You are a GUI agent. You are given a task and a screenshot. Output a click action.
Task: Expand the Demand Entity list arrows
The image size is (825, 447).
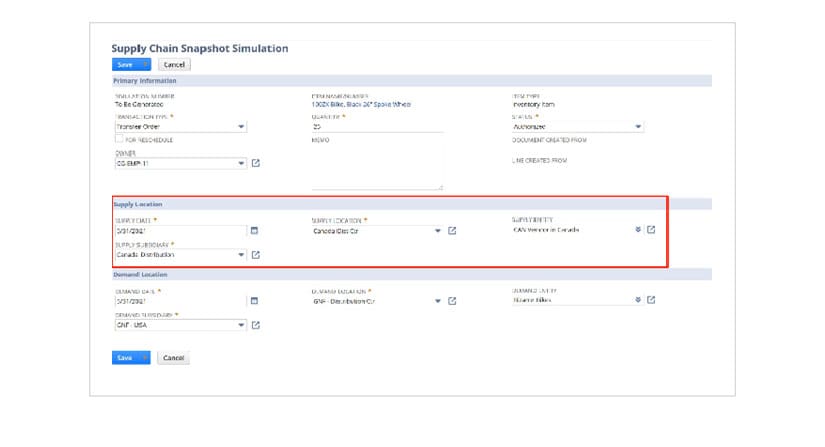point(638,300)
